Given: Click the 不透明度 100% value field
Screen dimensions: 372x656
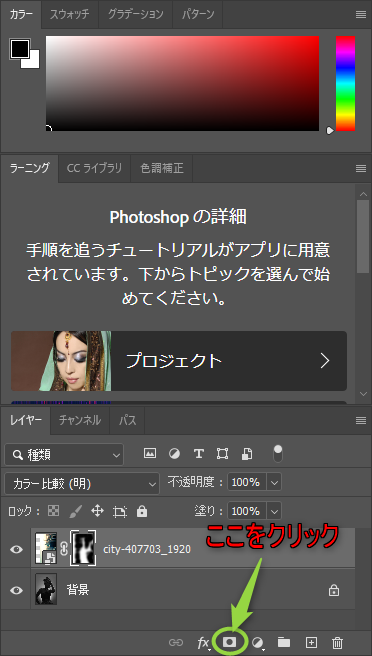Looking at the screenshot, I should pyautogui.click(x=246, y=482).
